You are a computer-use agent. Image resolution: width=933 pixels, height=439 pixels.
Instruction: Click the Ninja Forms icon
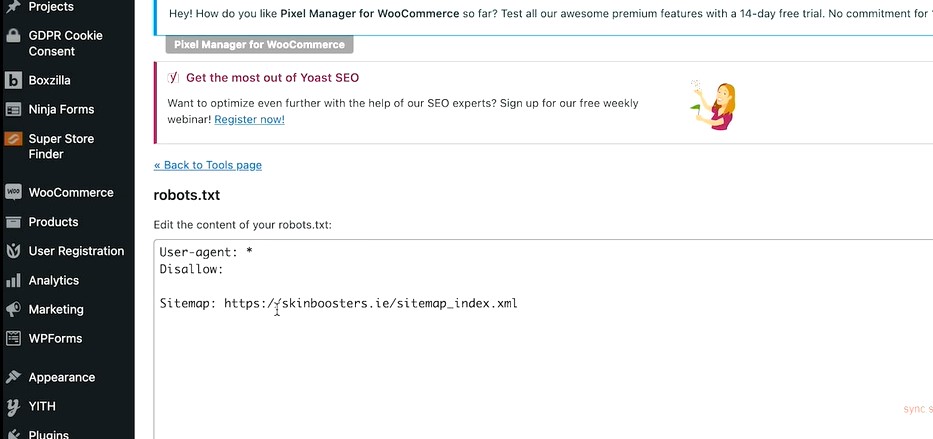[x=13, y=110]
